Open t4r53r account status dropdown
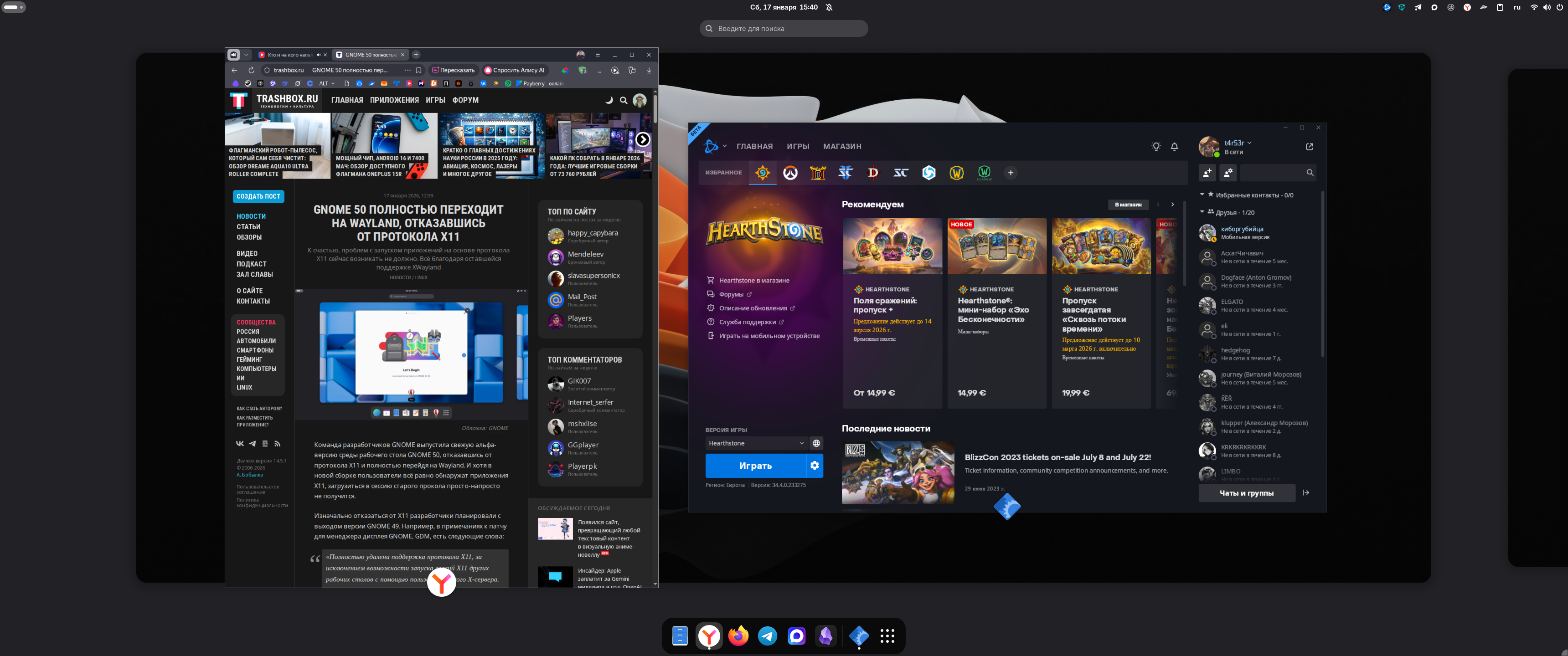Screen dimensions: 1568x656 click(x=1250, y=143)
